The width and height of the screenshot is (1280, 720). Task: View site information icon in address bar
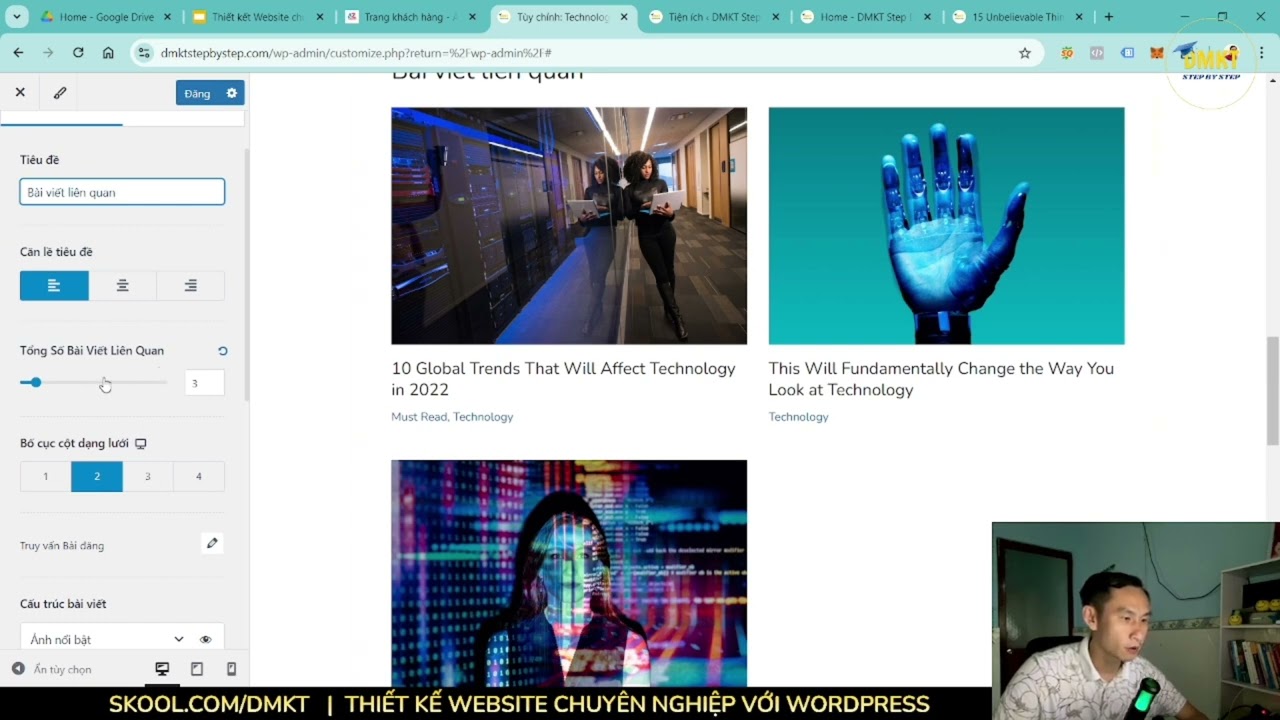144,53
